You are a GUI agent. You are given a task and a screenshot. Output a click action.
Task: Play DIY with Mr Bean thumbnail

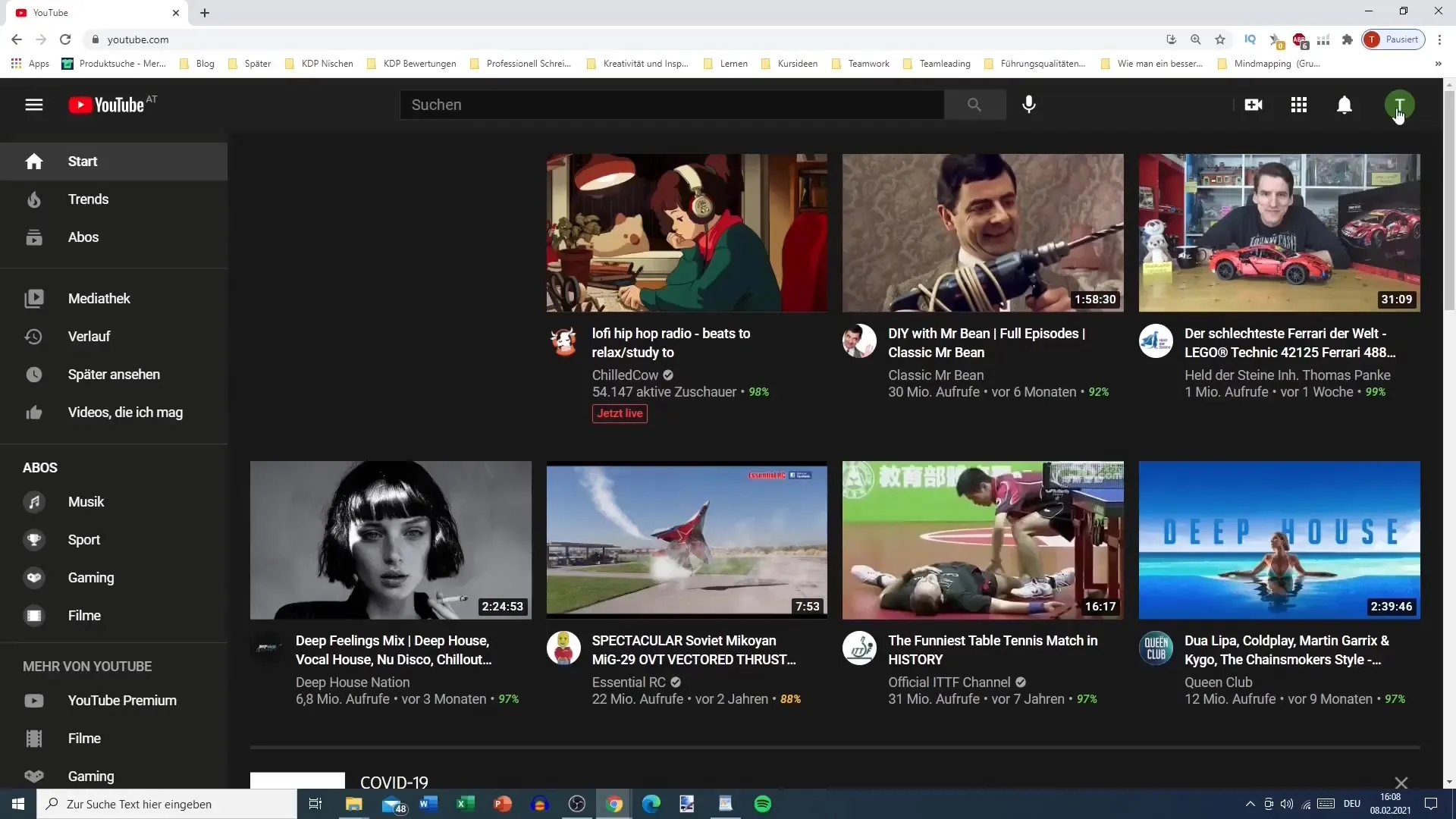pyautogui.click(x=983, y=233)
